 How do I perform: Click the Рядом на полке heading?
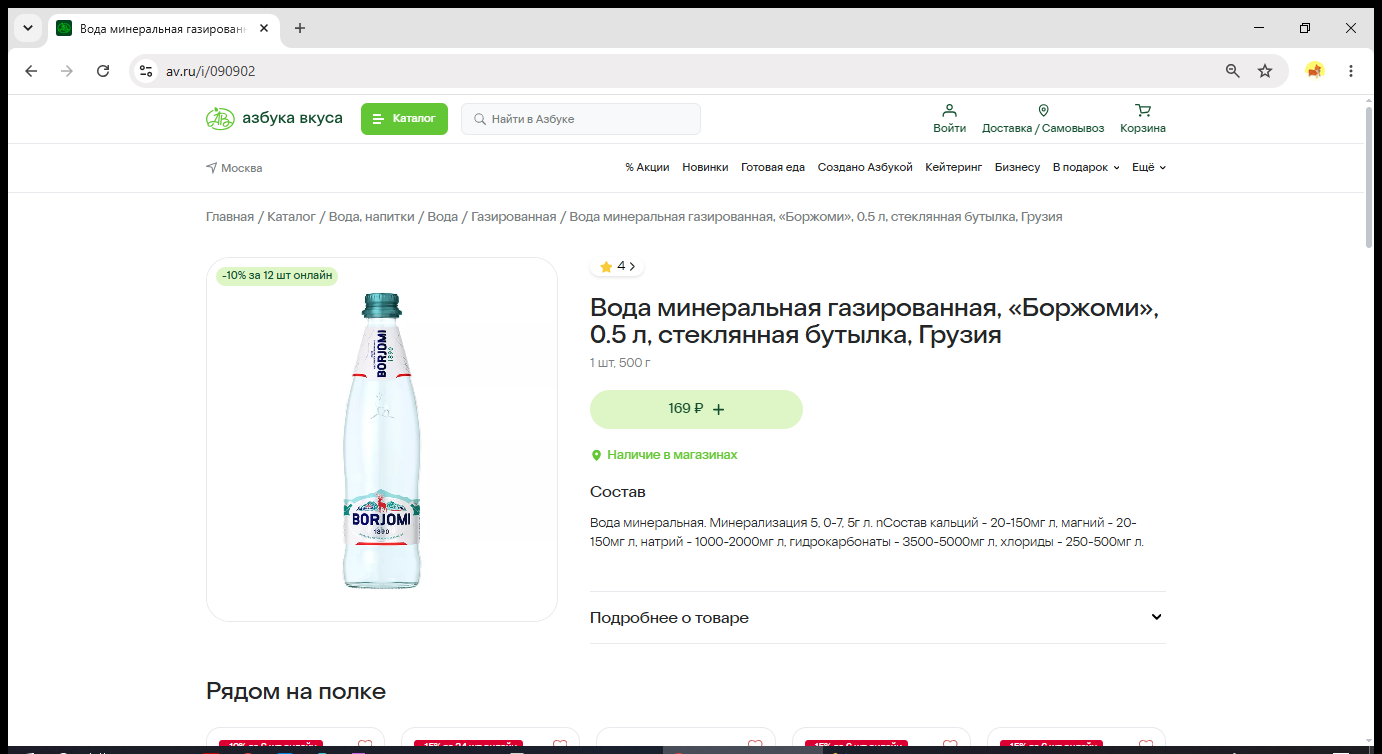tap(296, 691)
